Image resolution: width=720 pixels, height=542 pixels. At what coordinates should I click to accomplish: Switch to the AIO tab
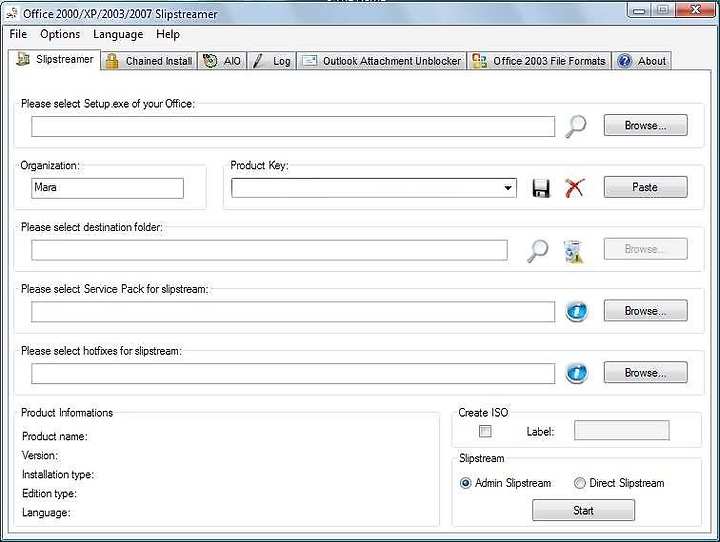[222, 61]
